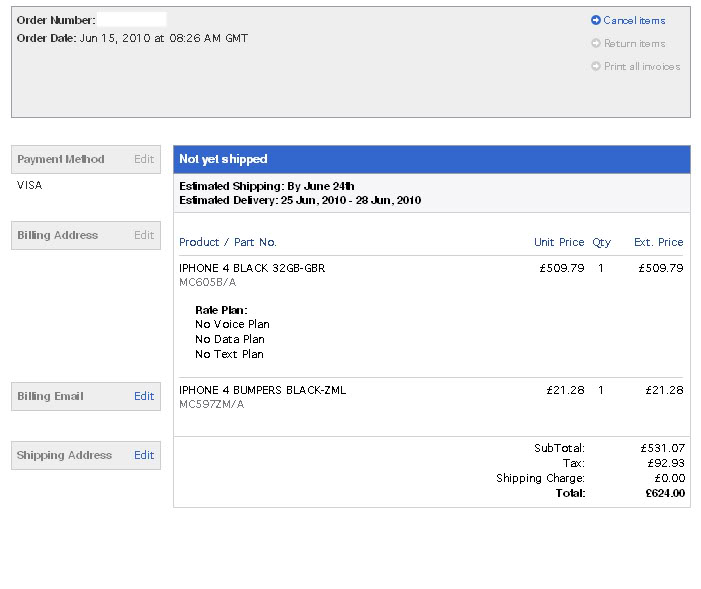Screen dimensions: 701x589
Task: Edit the Billing Address
Action: coord(144,235)
